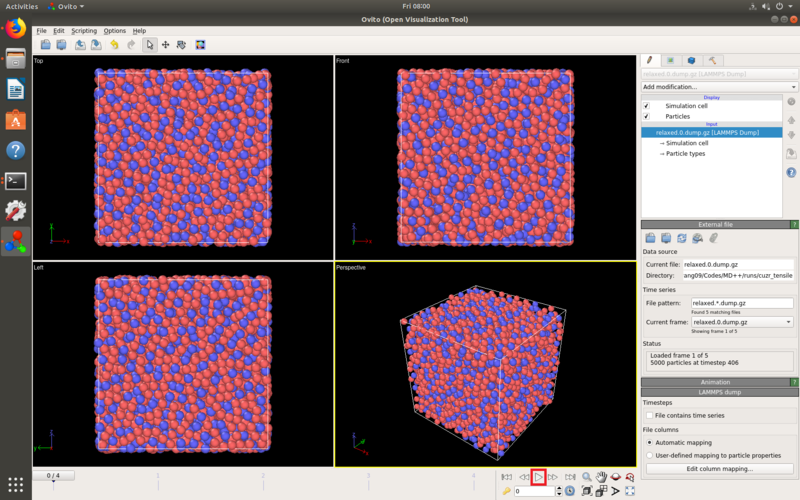Collapse the Animation rollout
800x500 pixels.
(715, 382)
